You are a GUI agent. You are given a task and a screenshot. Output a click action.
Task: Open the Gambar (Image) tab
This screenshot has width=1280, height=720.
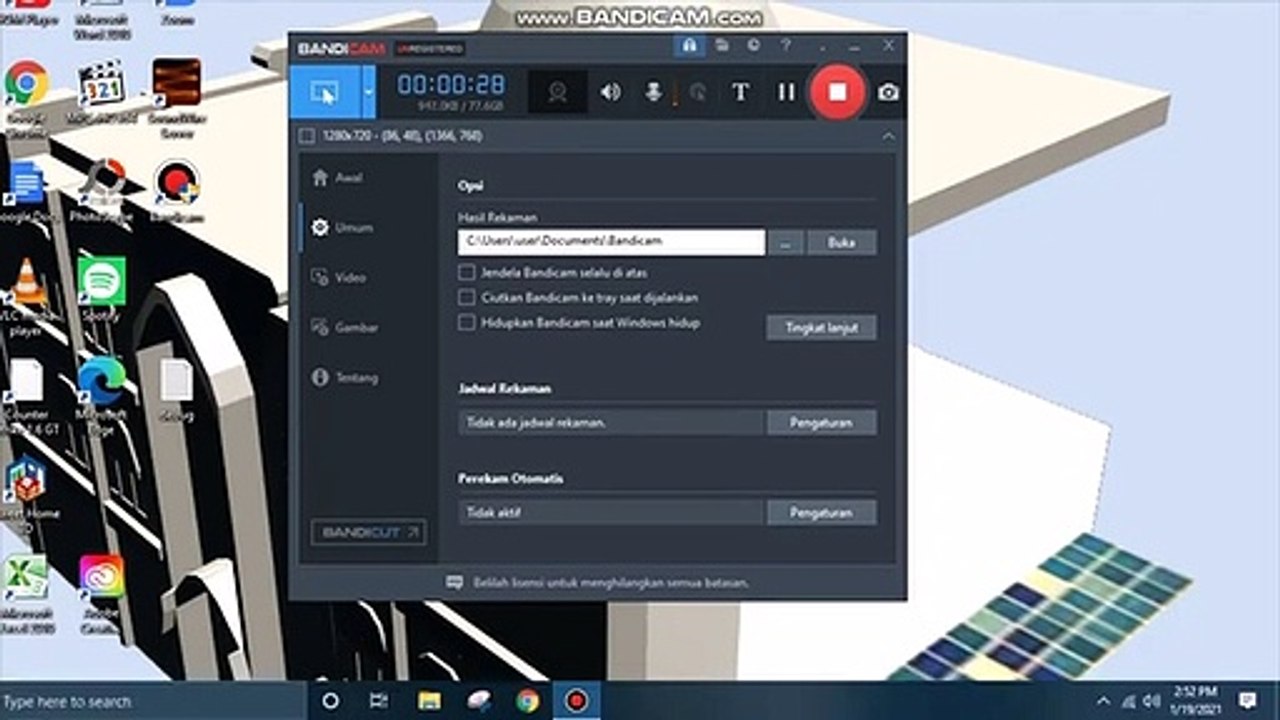[344, 328]
